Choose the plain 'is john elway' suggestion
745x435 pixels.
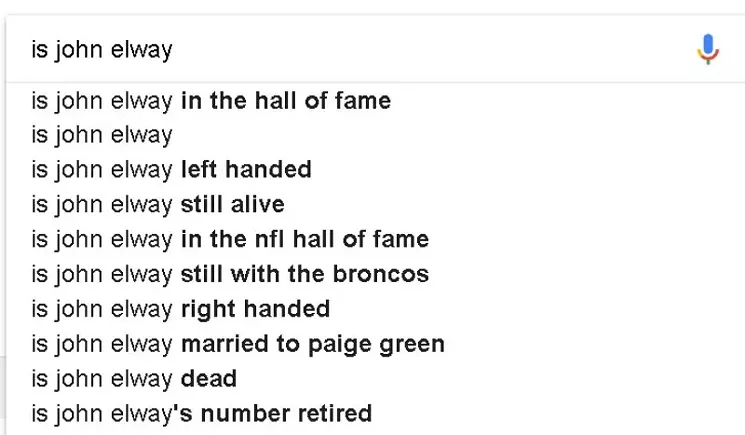point(375,135)
